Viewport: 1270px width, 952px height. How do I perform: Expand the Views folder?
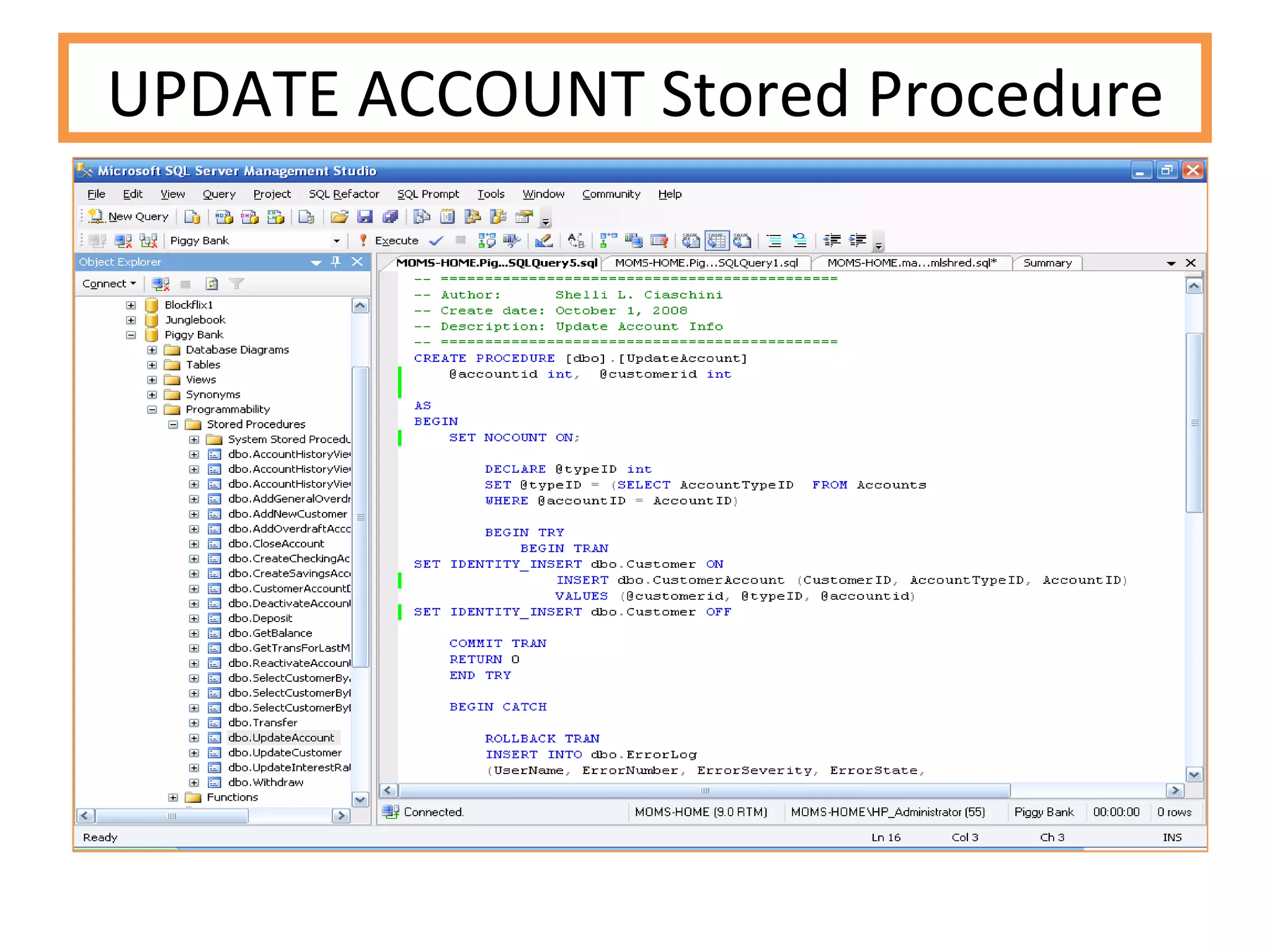coord(152,380)
